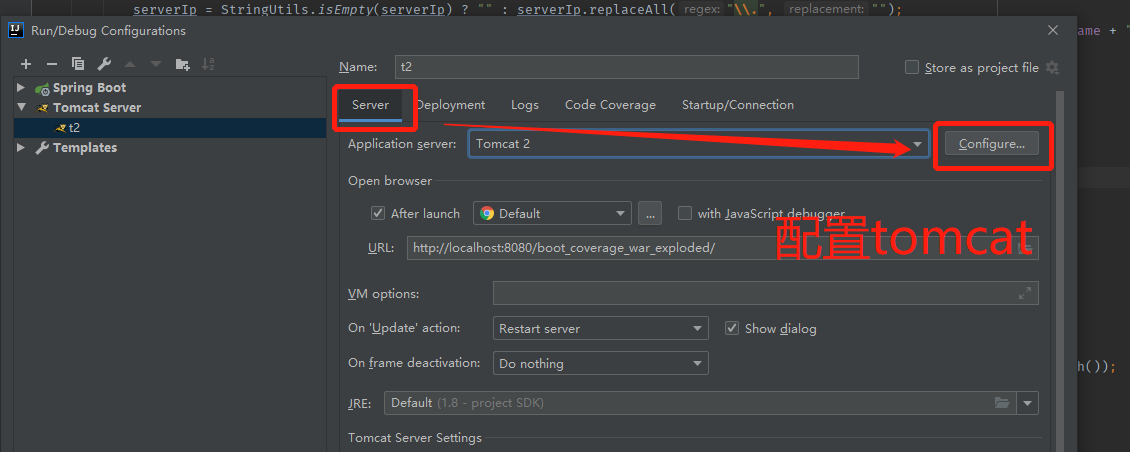Click IntelliJ logo in dialog title
The image size is (1130, 452).
[x=15, y=30]
